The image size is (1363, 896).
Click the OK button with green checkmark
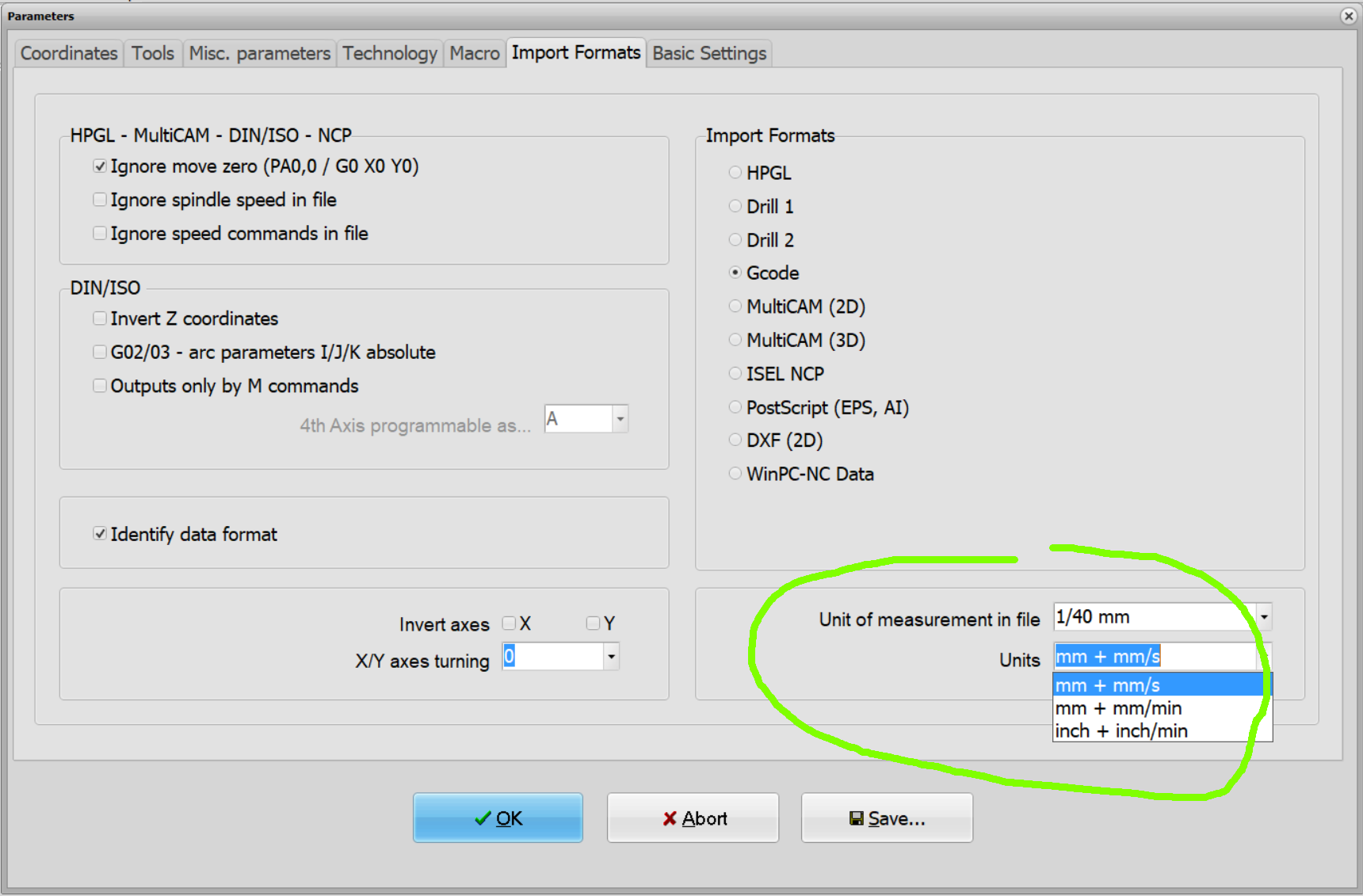498,818
